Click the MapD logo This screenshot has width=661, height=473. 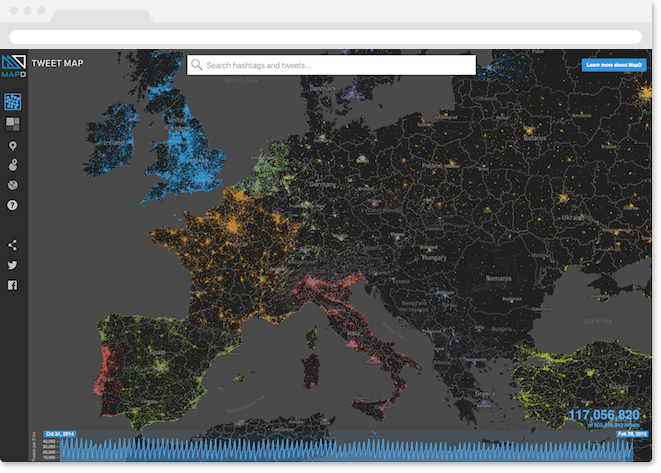[13, 66]
